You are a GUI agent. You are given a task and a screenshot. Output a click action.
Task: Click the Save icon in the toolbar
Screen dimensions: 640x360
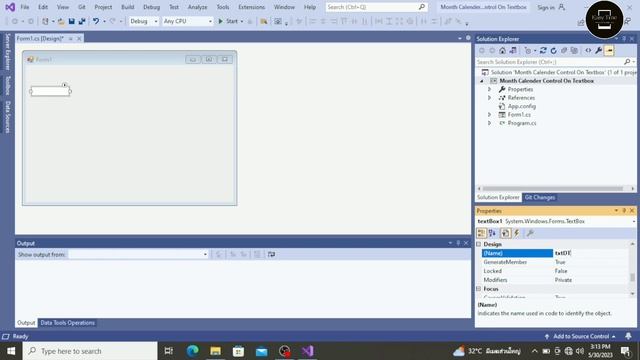71,21
